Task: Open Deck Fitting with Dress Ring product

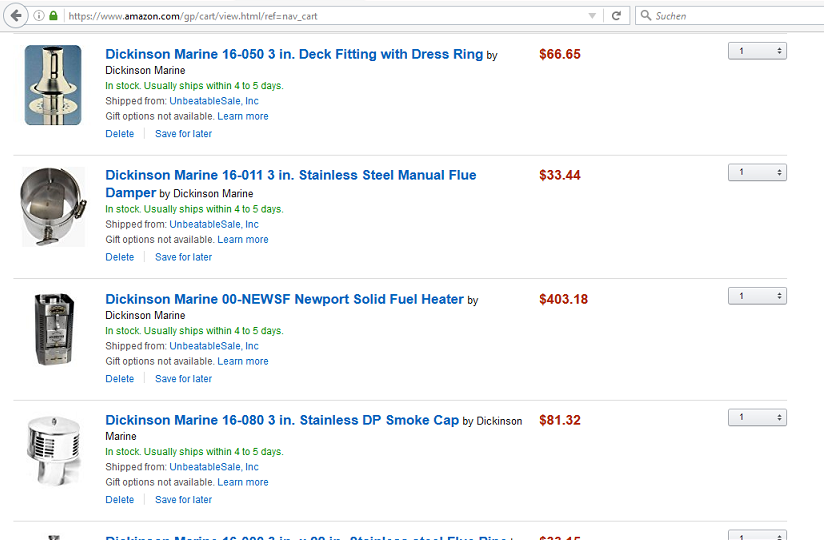Action: click(294, 54)
